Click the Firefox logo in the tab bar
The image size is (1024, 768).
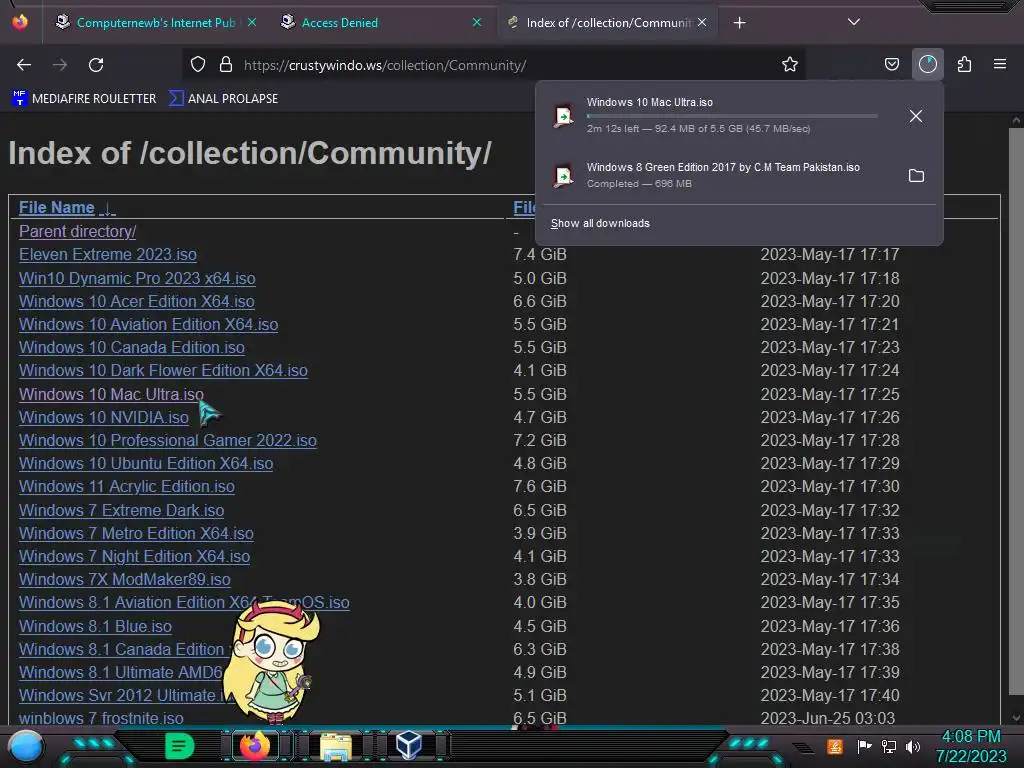20,22
